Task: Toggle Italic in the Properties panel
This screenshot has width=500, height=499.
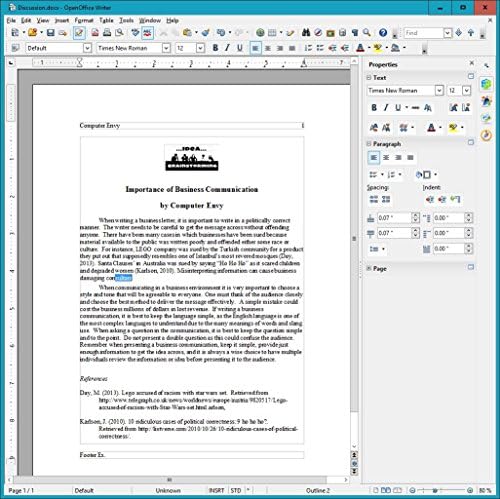Action: pos(386,108)
